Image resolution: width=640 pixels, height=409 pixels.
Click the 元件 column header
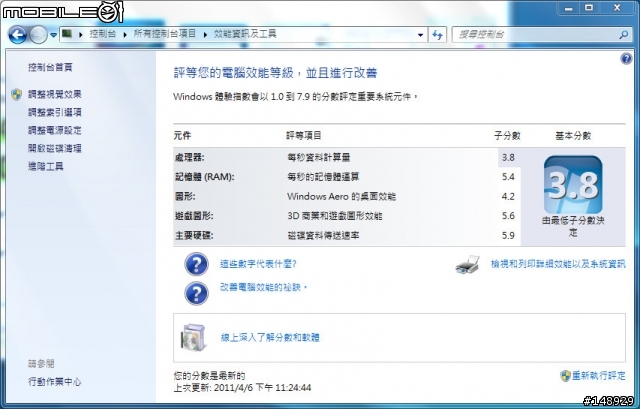pyautogui.click(x=182, y=136)
